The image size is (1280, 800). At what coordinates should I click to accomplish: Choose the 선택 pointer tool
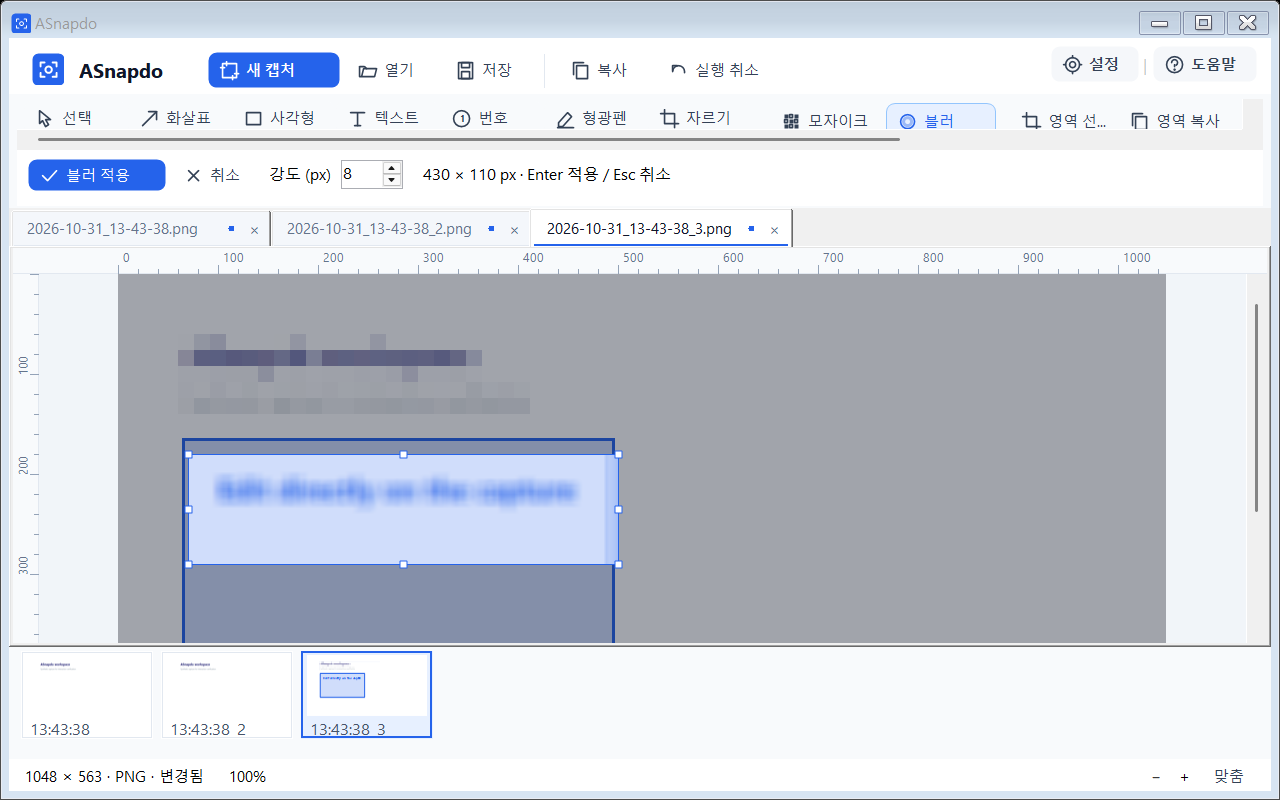point(64,118)
